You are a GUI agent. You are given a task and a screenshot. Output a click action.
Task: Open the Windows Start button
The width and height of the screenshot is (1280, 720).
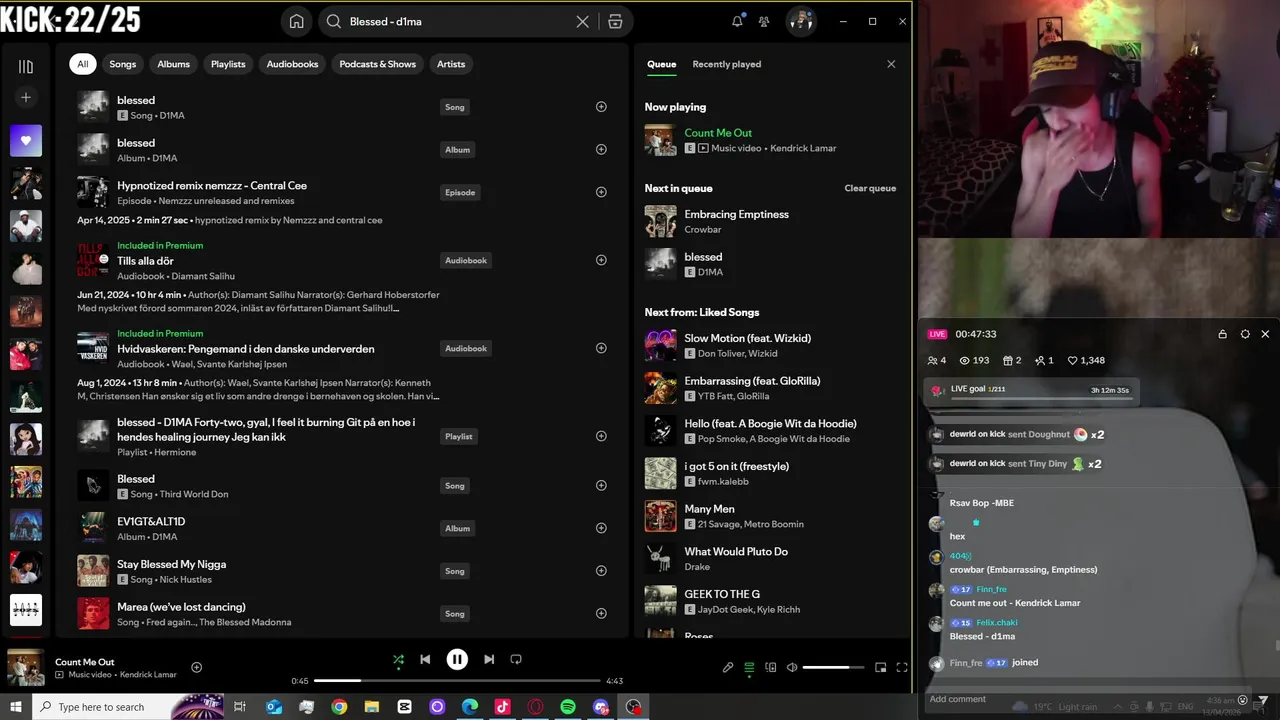[16, 707]
